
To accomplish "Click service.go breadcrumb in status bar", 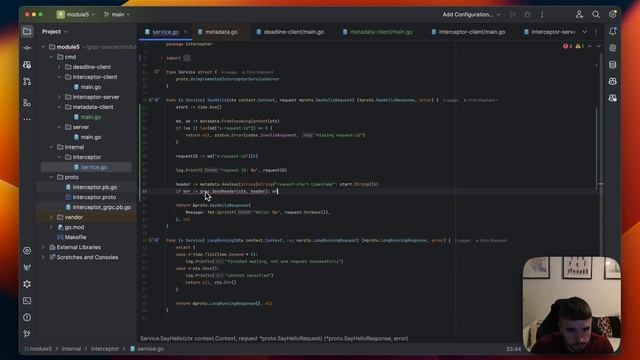I will pyautogui.click(x=147, y=349).
